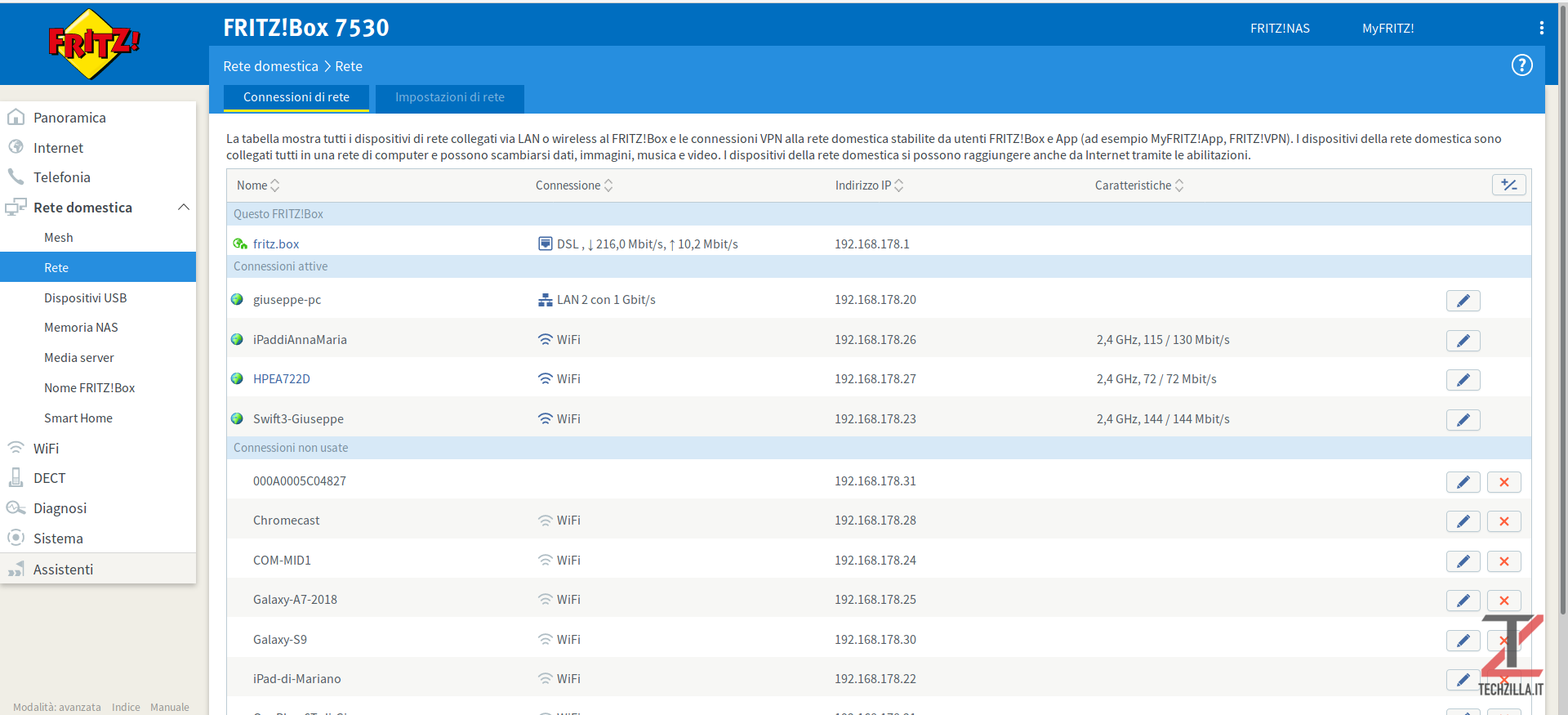
Task: Open the help question mark icon
Action: (x=1521, y=65)
